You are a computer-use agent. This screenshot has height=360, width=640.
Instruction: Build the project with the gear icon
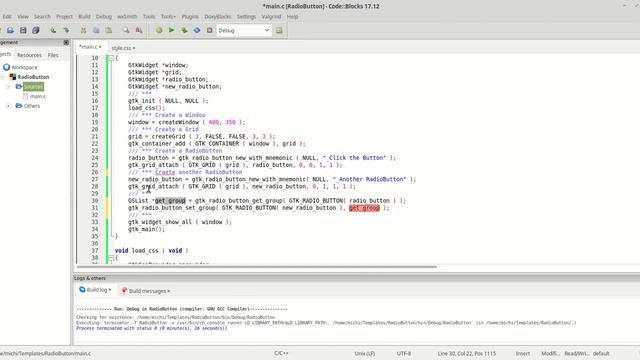[x=159, y=31]
